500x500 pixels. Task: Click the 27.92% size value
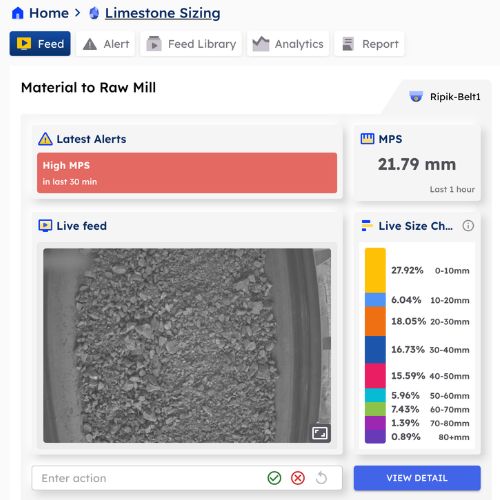[407, 270]
